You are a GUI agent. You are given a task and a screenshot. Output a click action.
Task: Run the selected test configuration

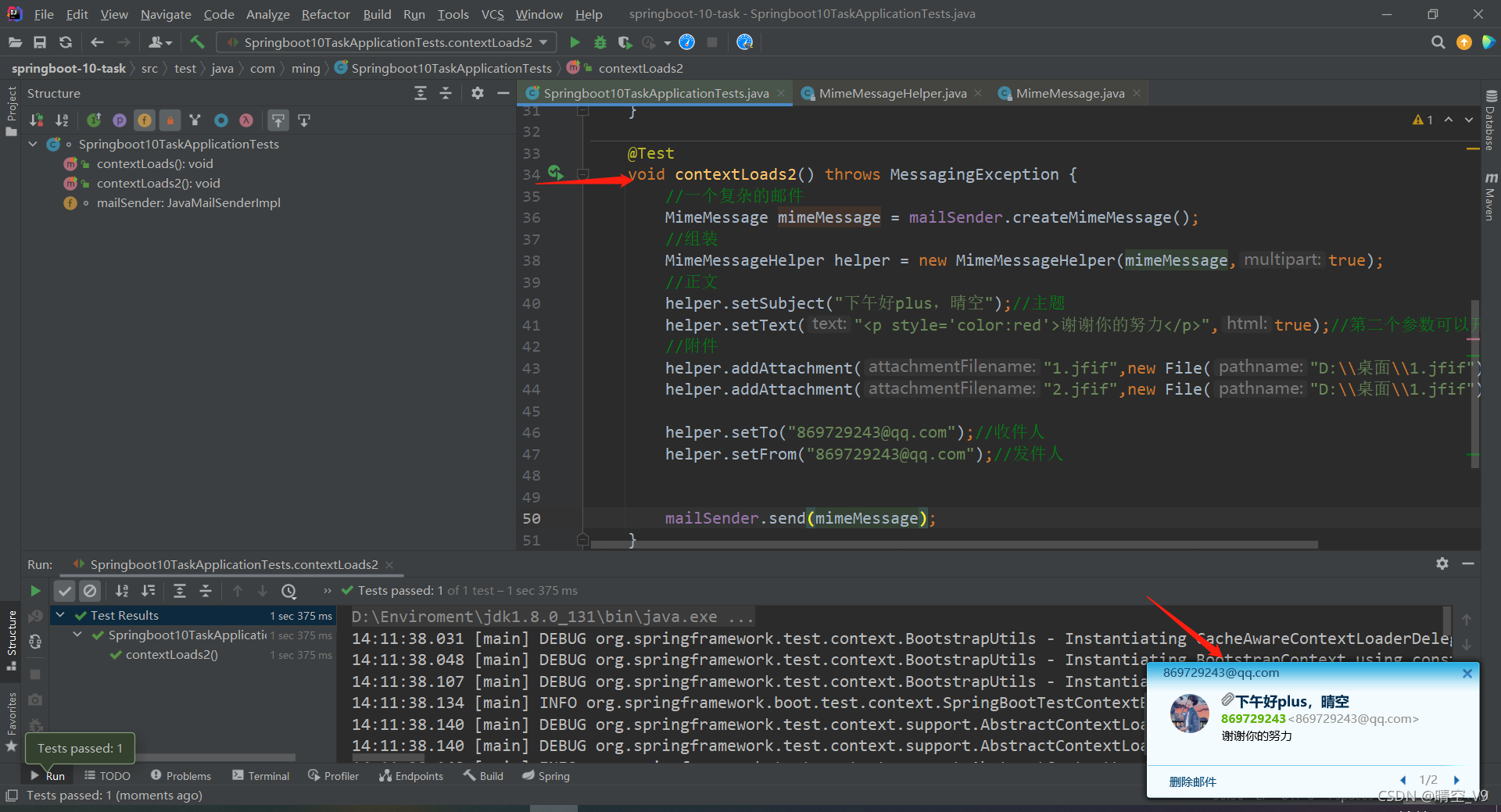click(x=575, y=42)
